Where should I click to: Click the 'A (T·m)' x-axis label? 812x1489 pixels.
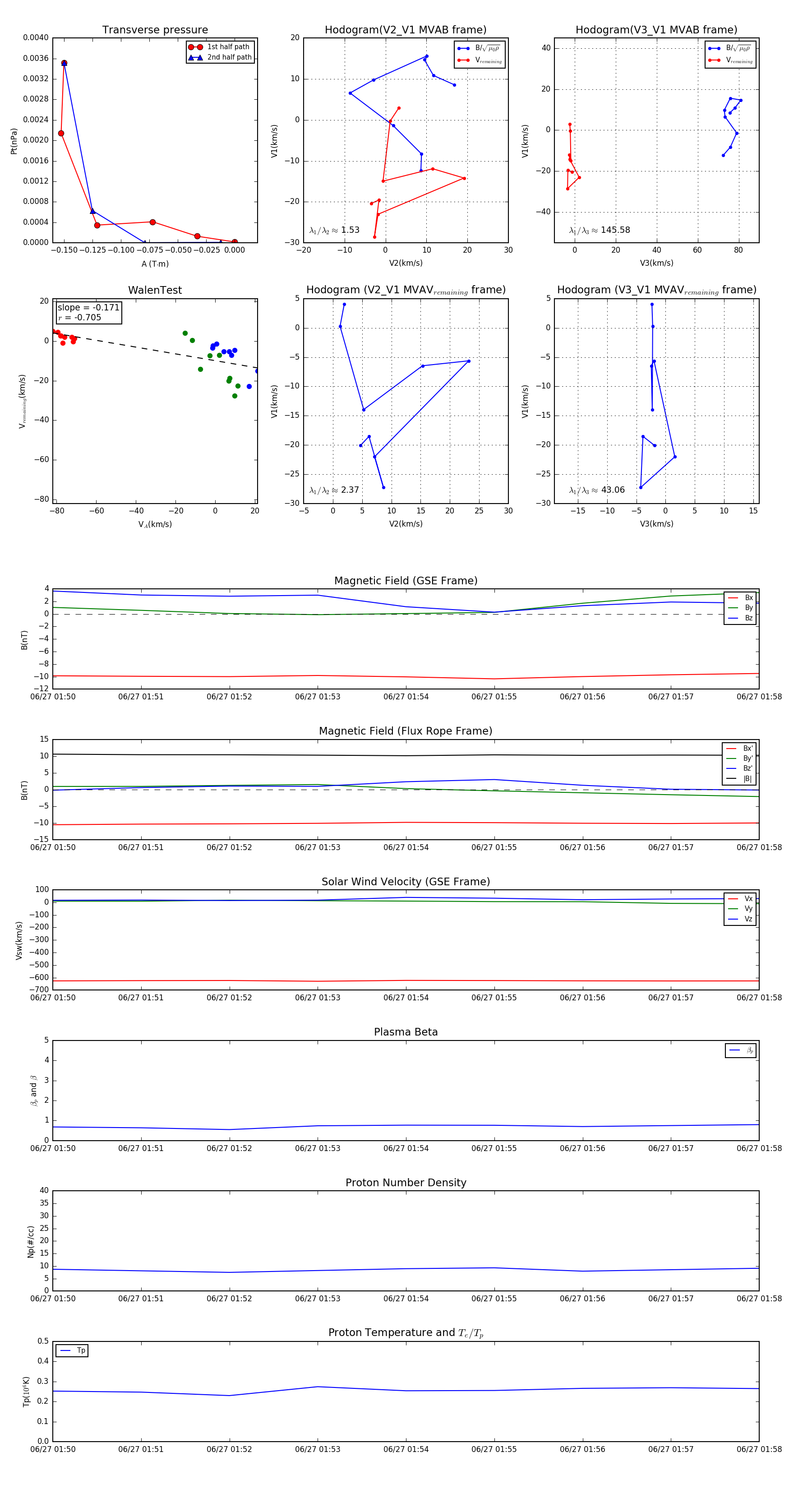(x=155, y=264)
